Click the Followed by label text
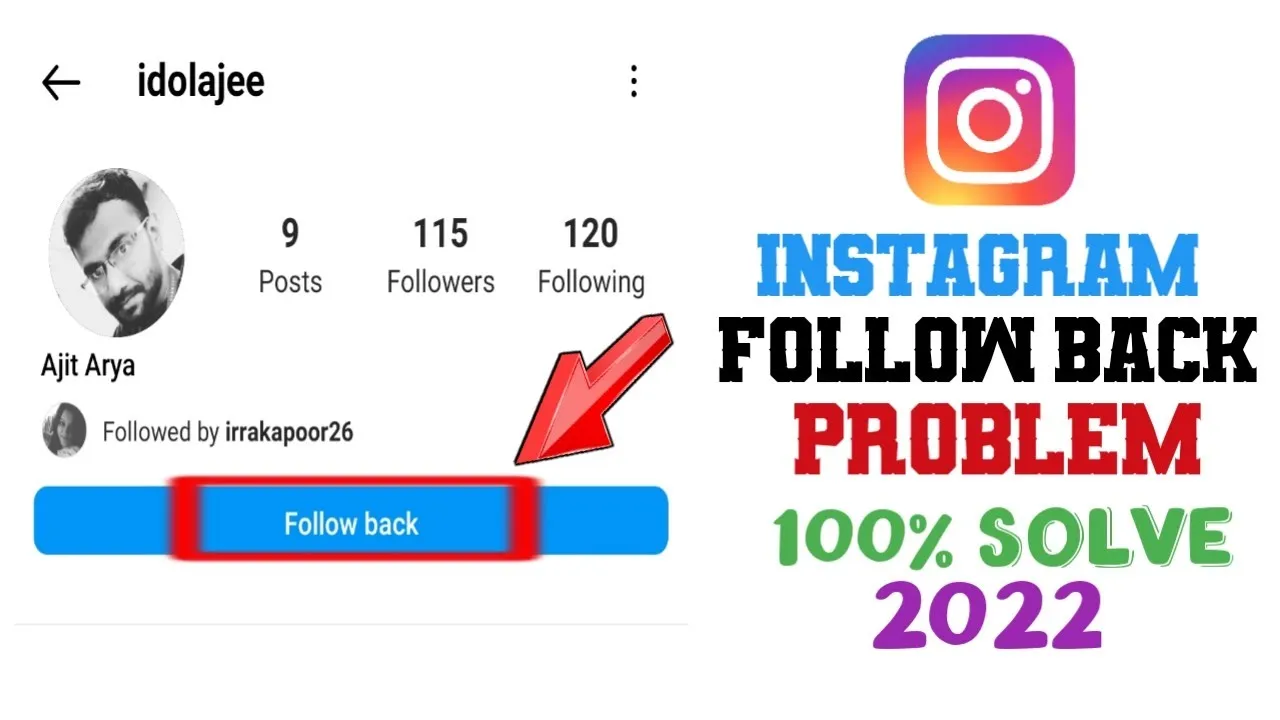The width and height of the screenshot is (1280, 720). (161, 432)
